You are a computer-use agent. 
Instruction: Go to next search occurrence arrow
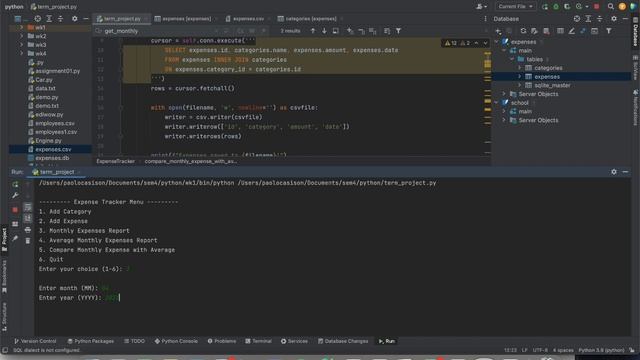[x=324, y=31]
